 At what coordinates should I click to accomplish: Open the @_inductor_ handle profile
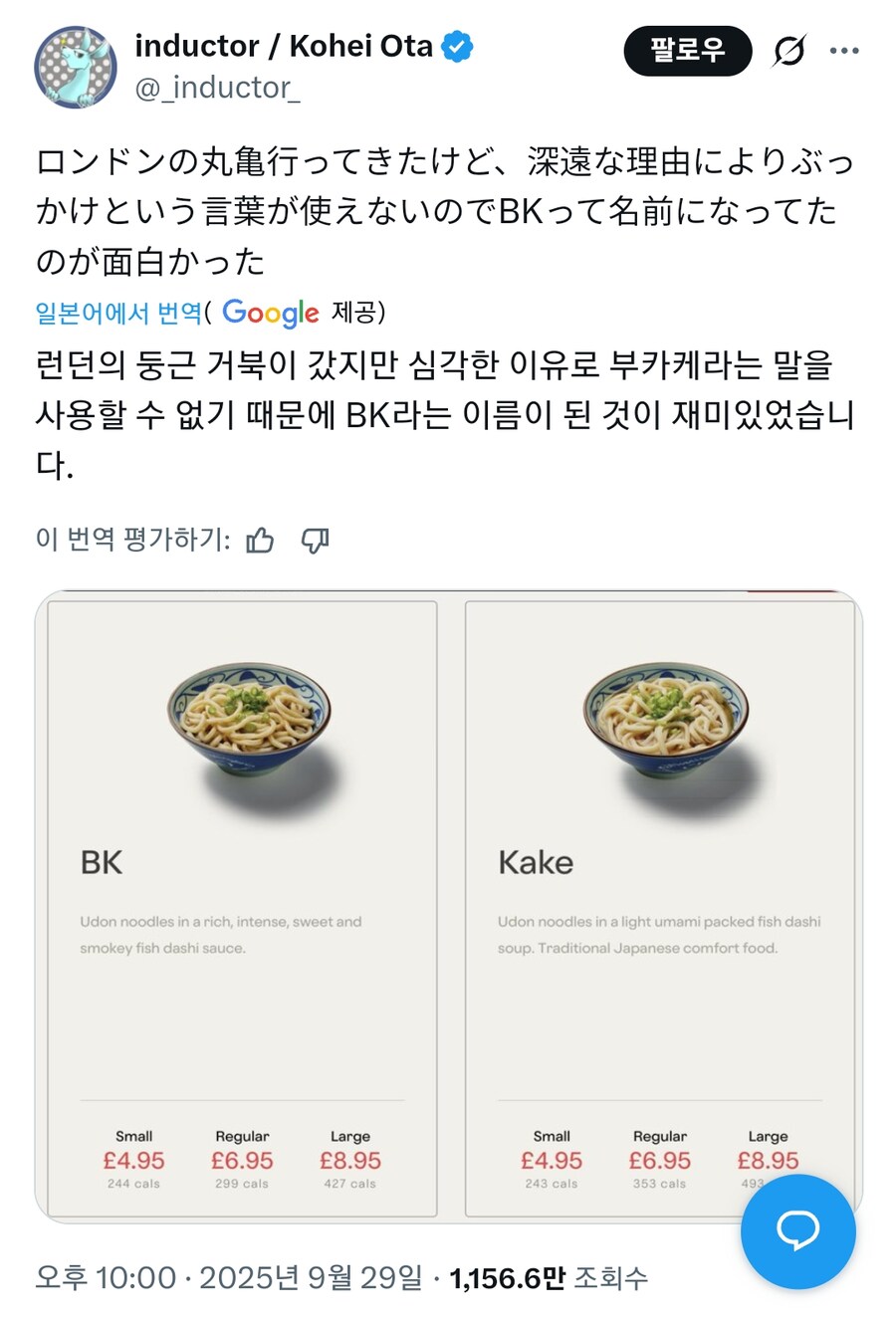pos(217,89)
